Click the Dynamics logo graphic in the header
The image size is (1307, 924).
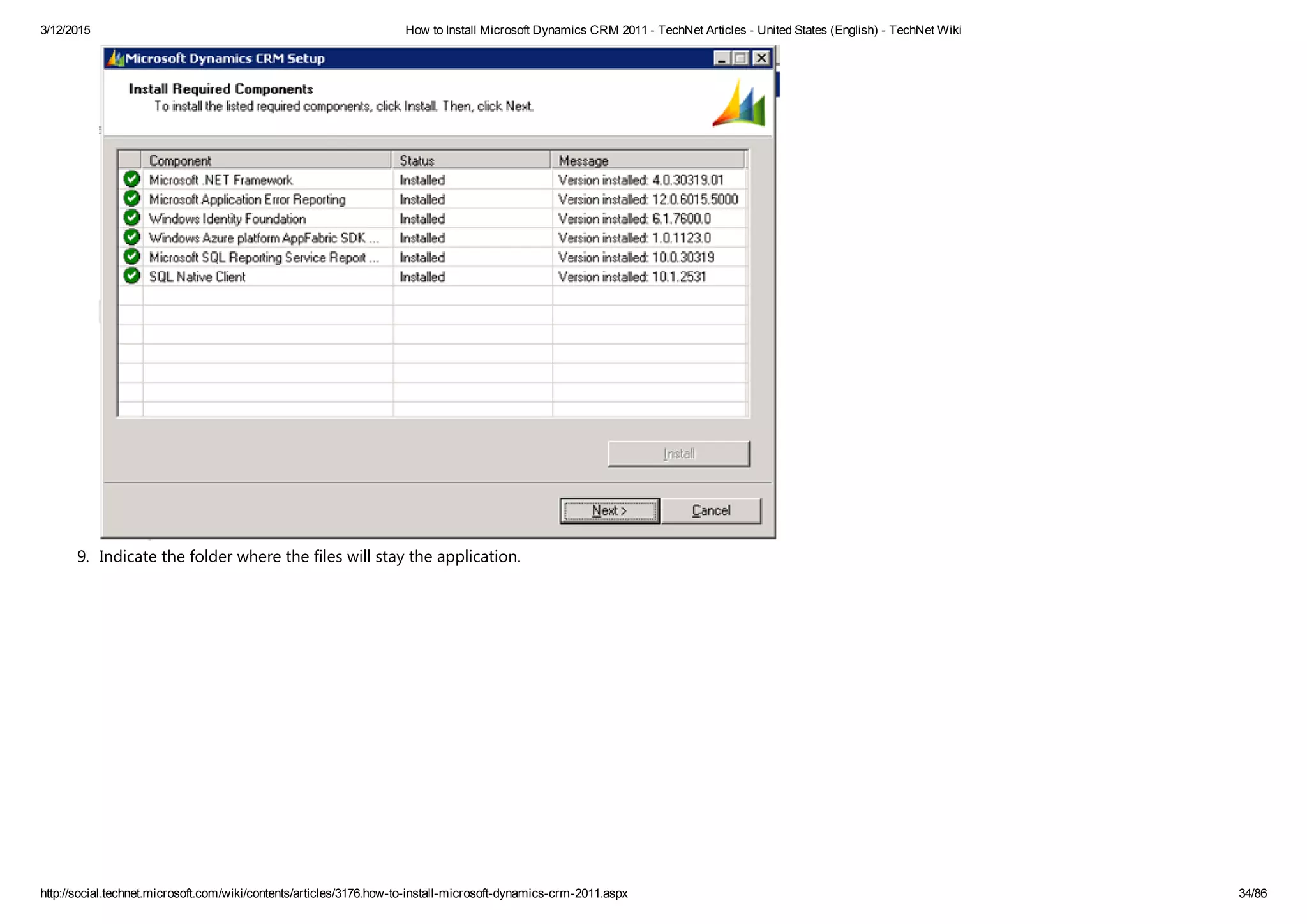click(739, 102)
